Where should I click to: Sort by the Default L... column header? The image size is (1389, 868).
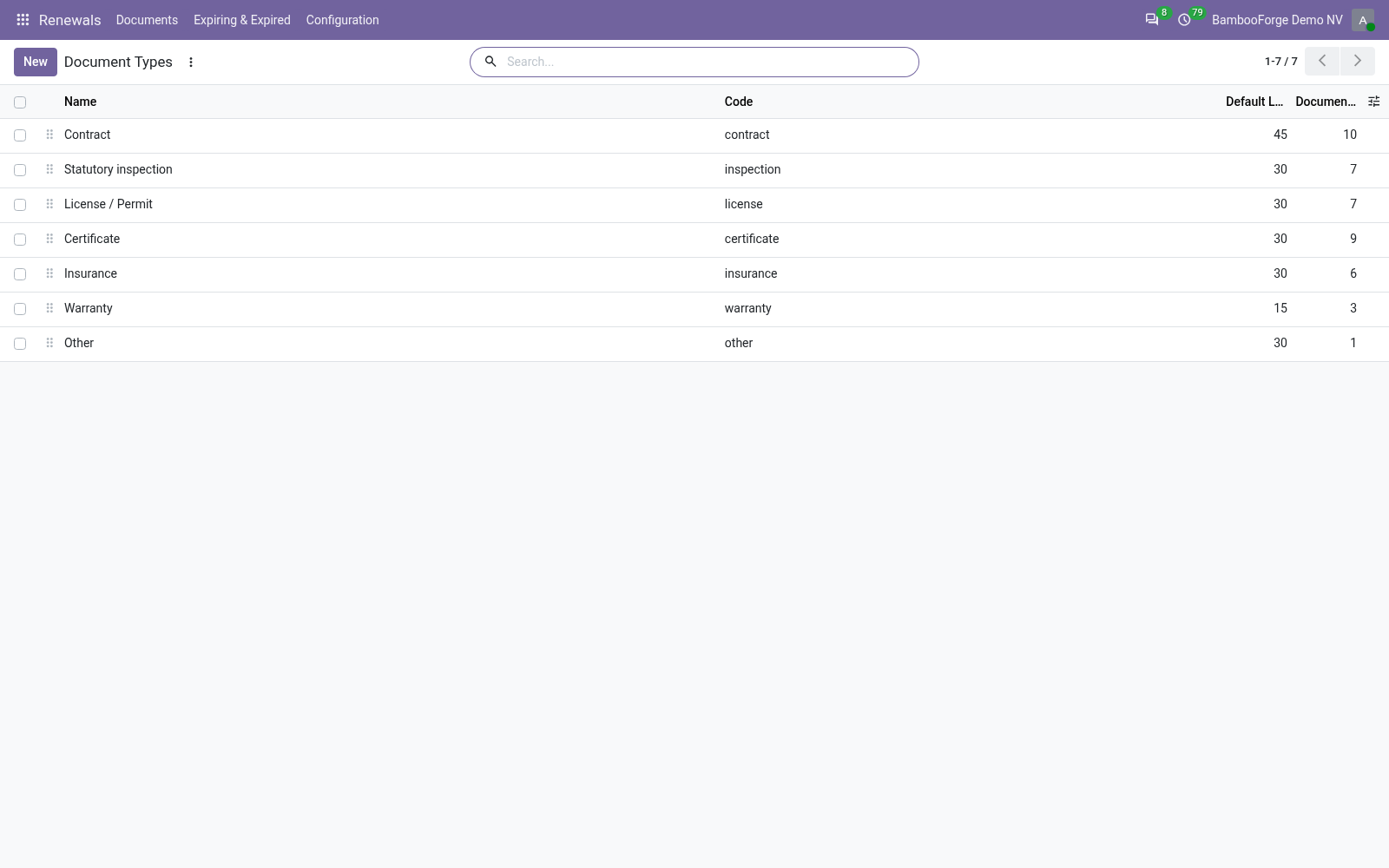pyautogui.click(x=1254, y=102)
